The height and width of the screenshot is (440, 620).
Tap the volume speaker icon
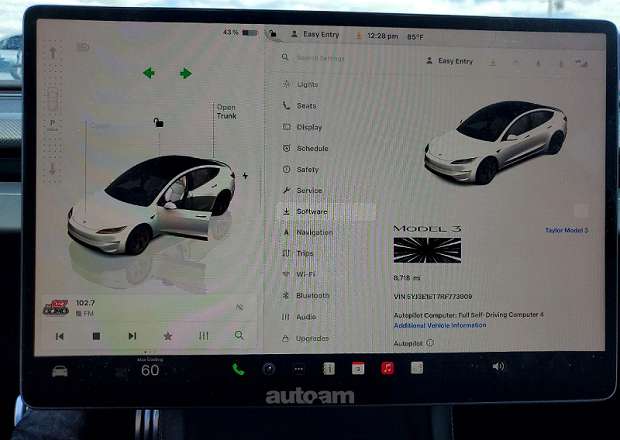click(498, 366)
